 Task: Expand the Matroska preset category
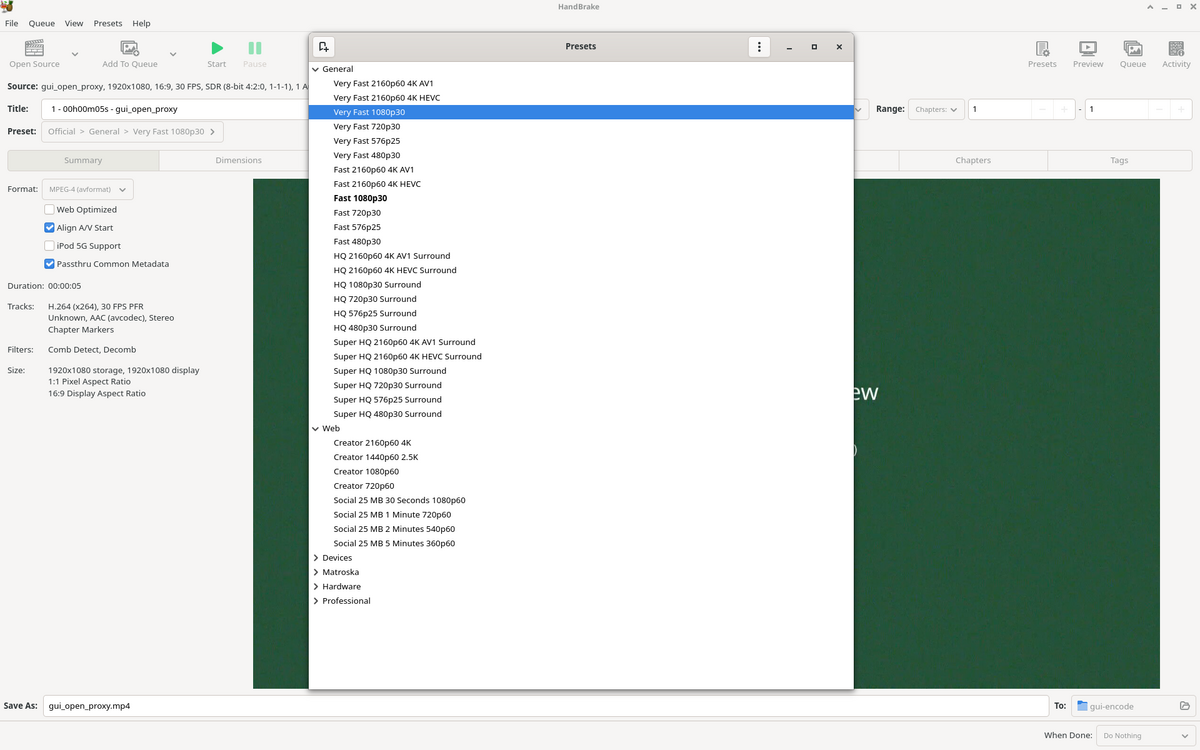click(316, 572)
